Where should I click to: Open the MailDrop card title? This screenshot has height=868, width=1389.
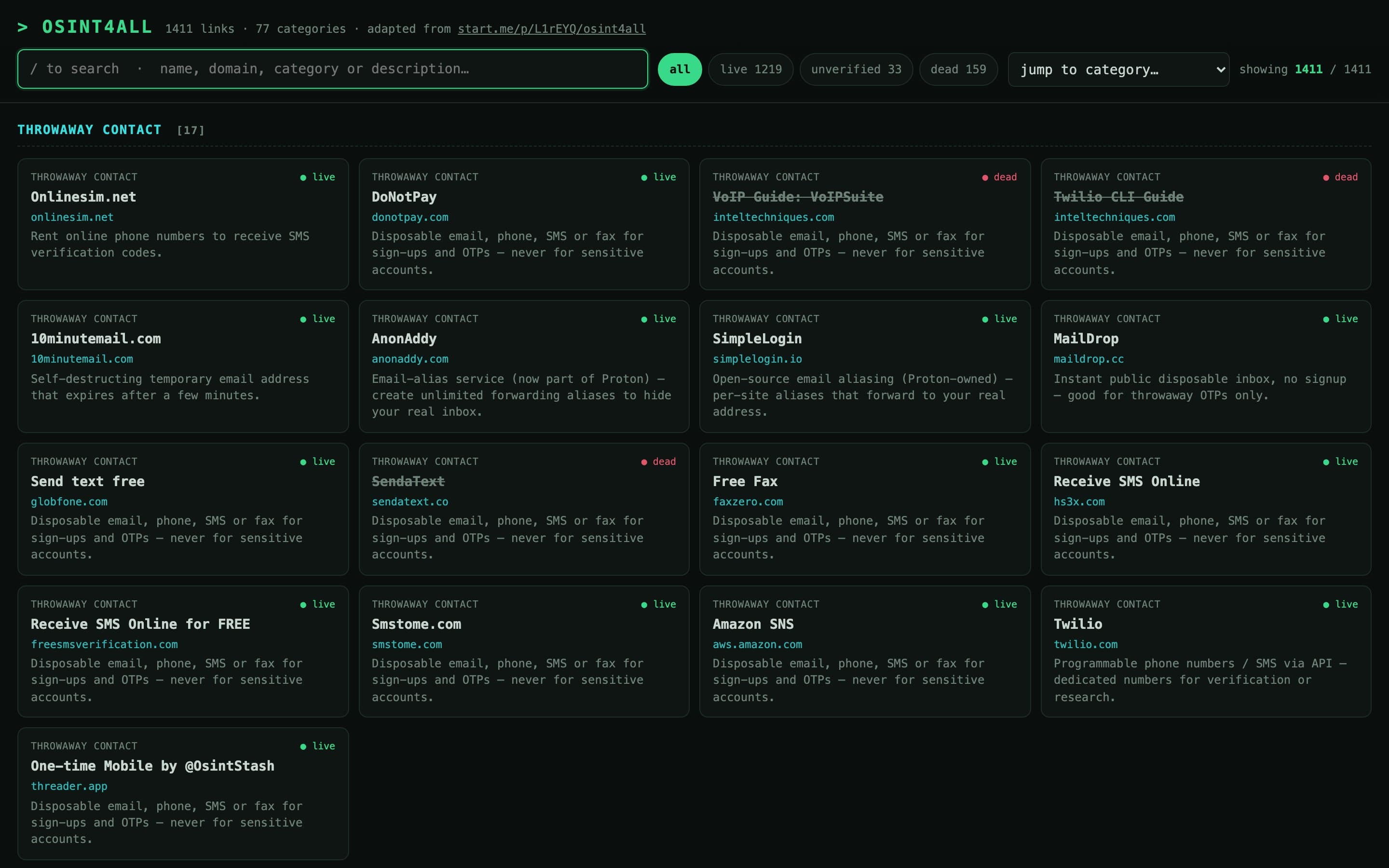(x=1086, y=339)
